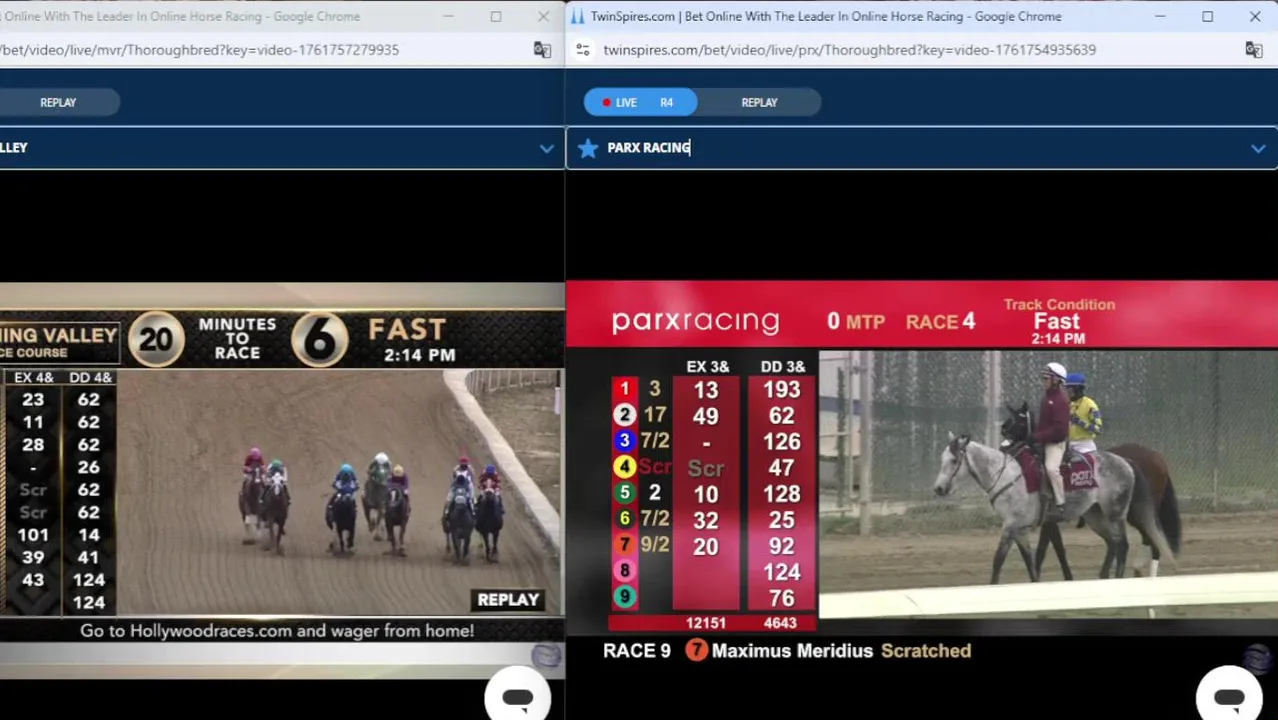
Task: Click 'Maximus Meridius' scratched ticker text
Action: [792, 651]
